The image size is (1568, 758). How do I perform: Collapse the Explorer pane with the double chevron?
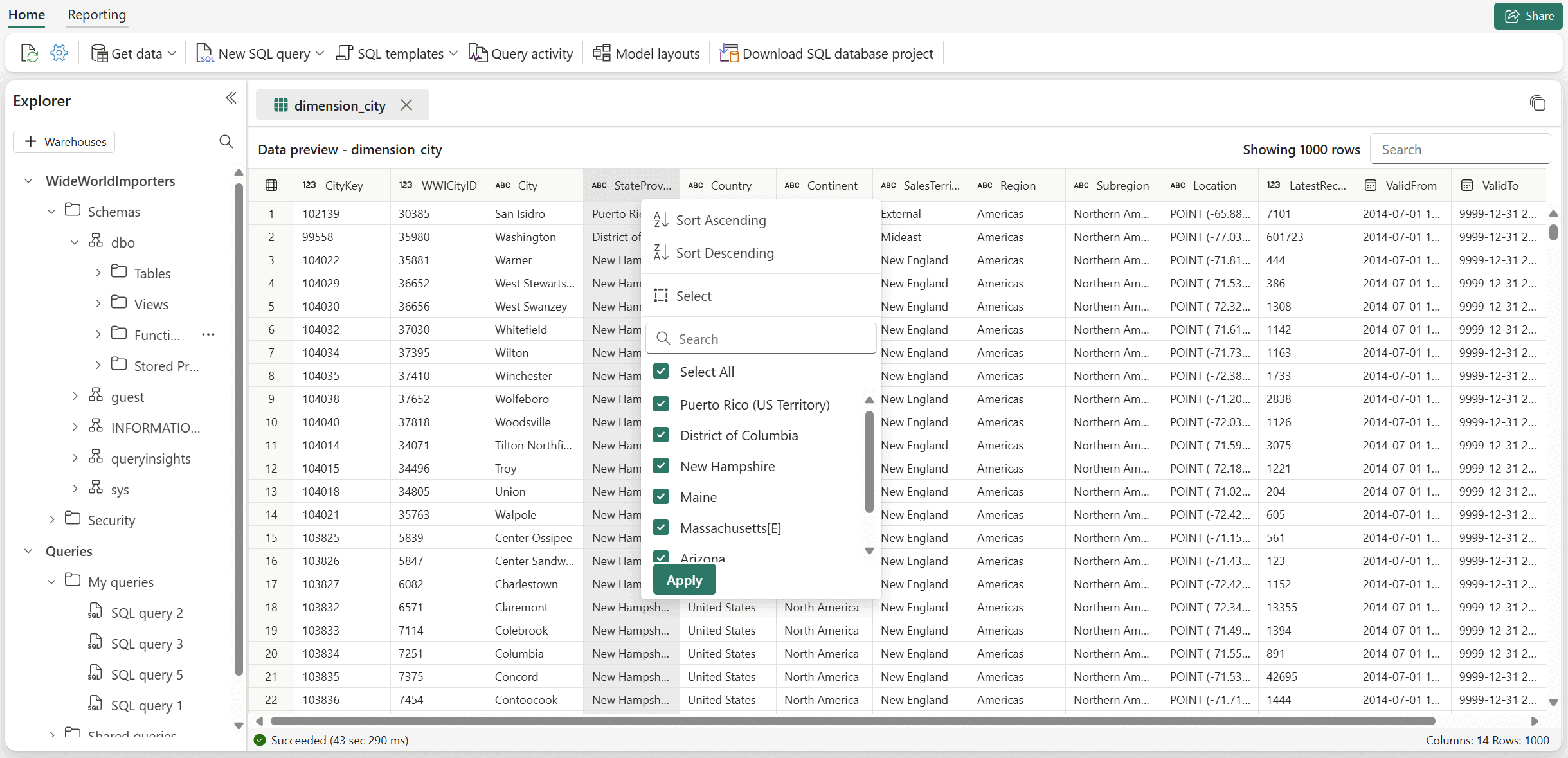[231, 98]
